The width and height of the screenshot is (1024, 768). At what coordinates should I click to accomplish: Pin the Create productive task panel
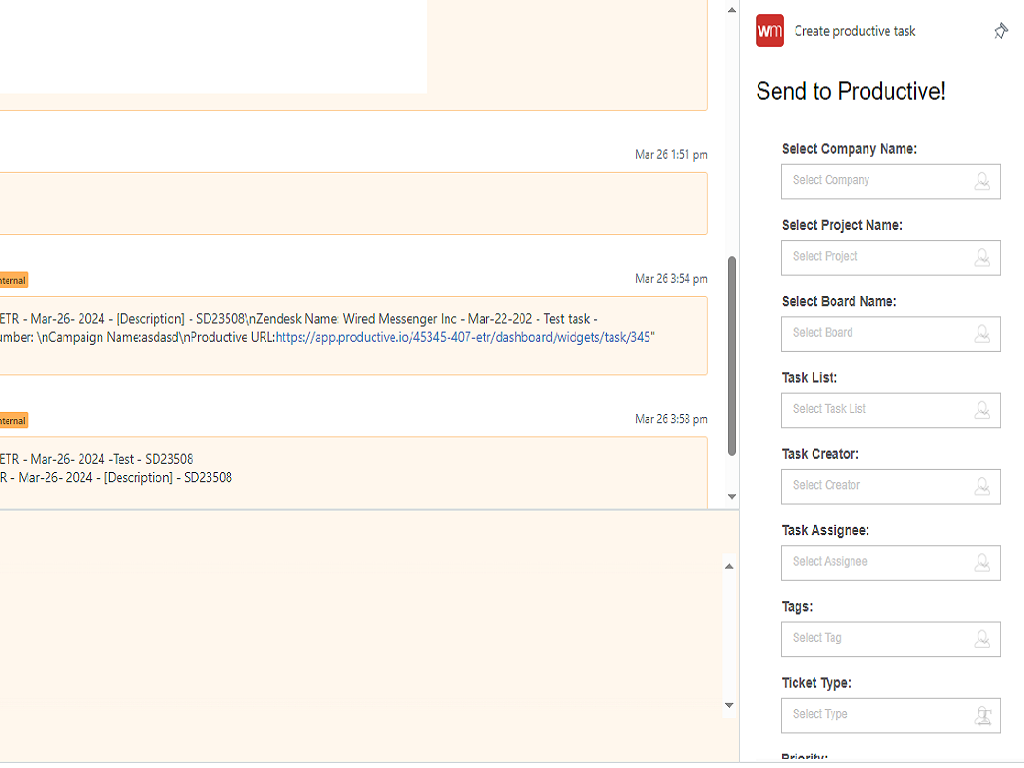tap(1000, 31)
